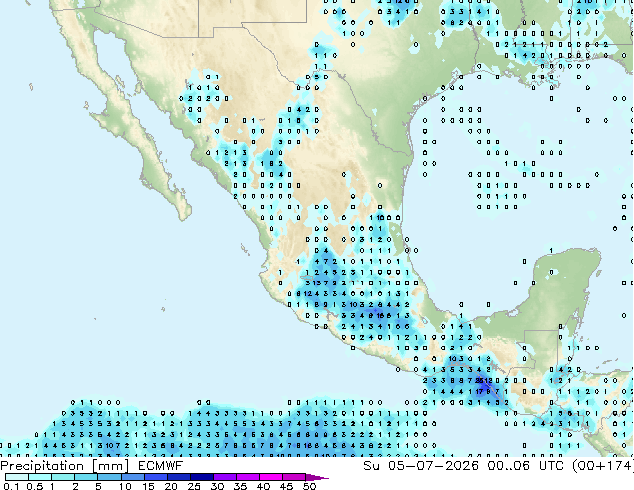Click the "50" legend value
This screenshot has width=634, height=490.
(x=309, y=486)
